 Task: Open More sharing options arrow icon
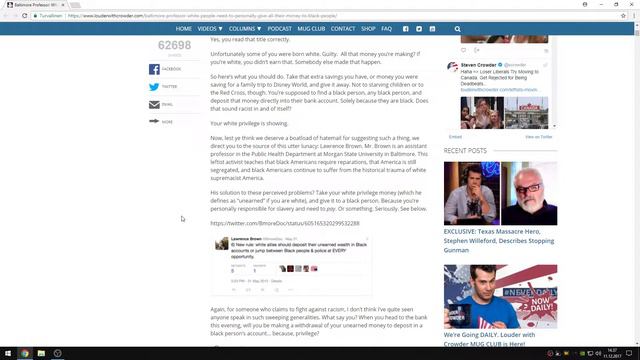[154, 121]
